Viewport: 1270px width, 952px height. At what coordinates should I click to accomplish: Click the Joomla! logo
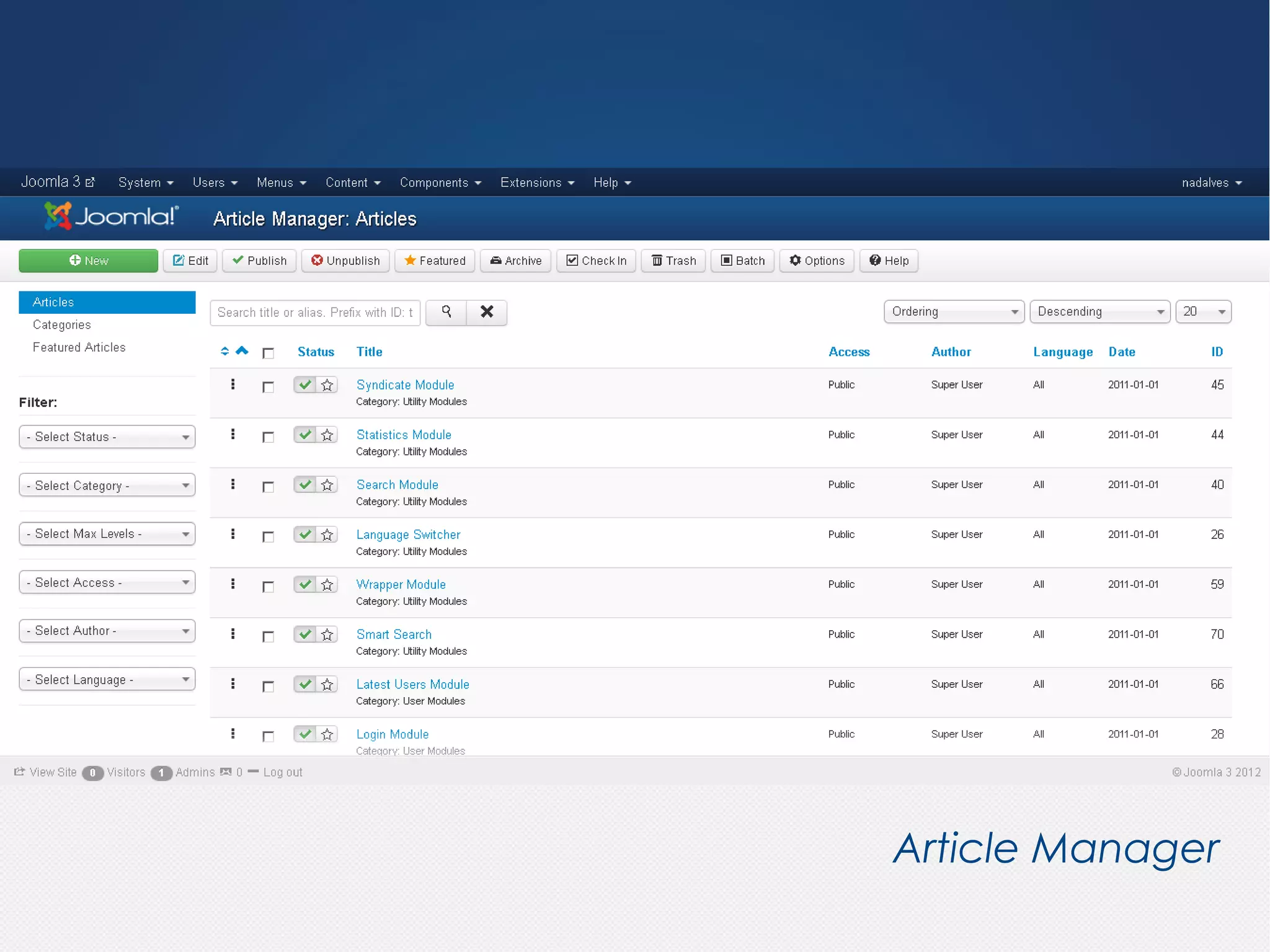coord(112,217)
